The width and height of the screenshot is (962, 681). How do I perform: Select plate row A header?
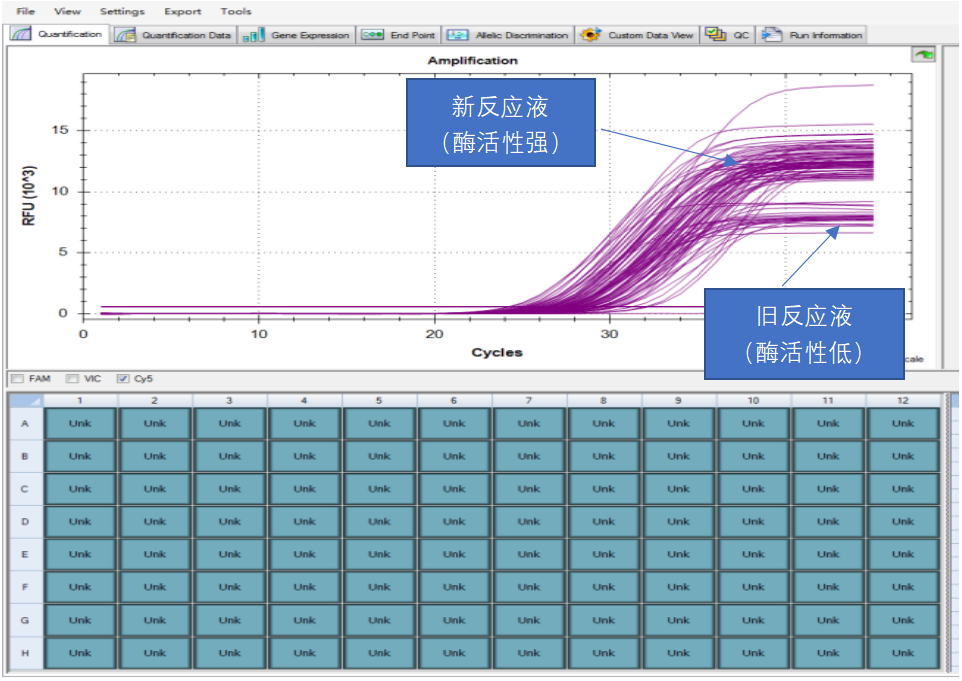(25, 423)
